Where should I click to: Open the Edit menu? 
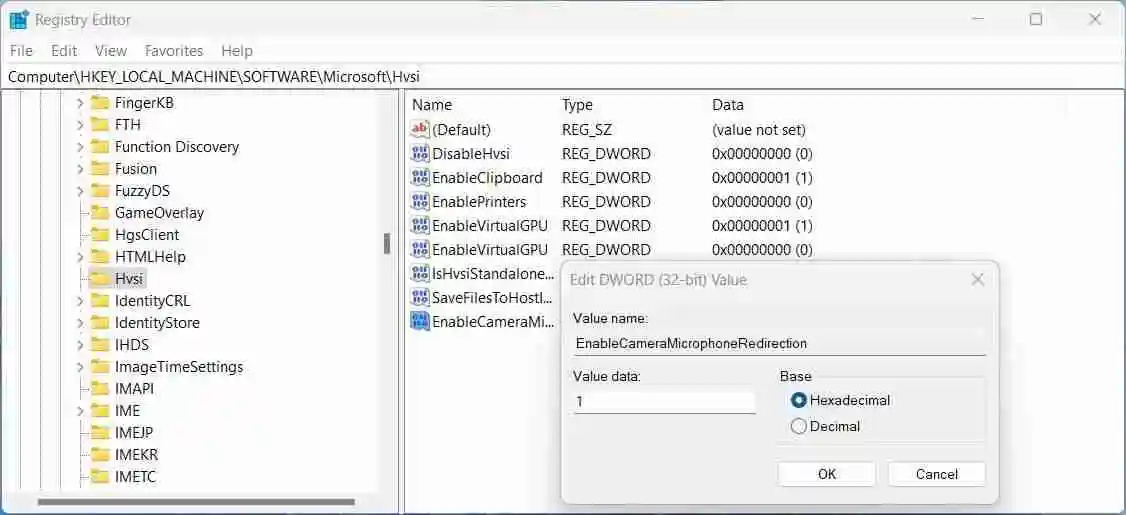point(64,51)
